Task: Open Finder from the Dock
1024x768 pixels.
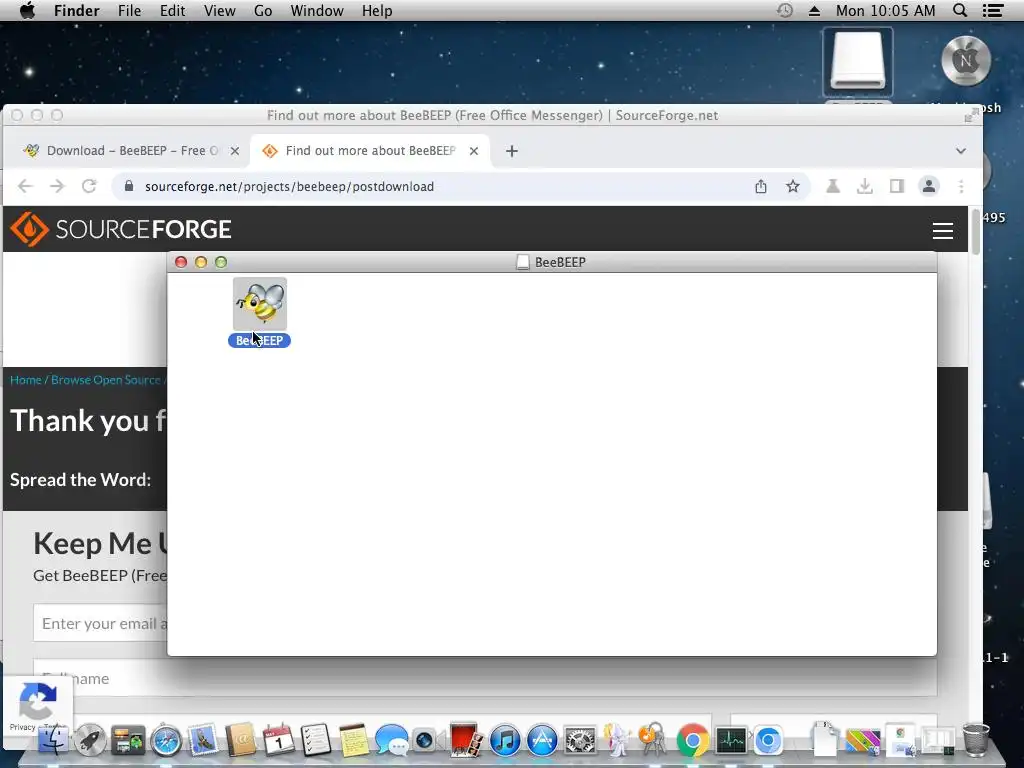Action: point(54,740)
